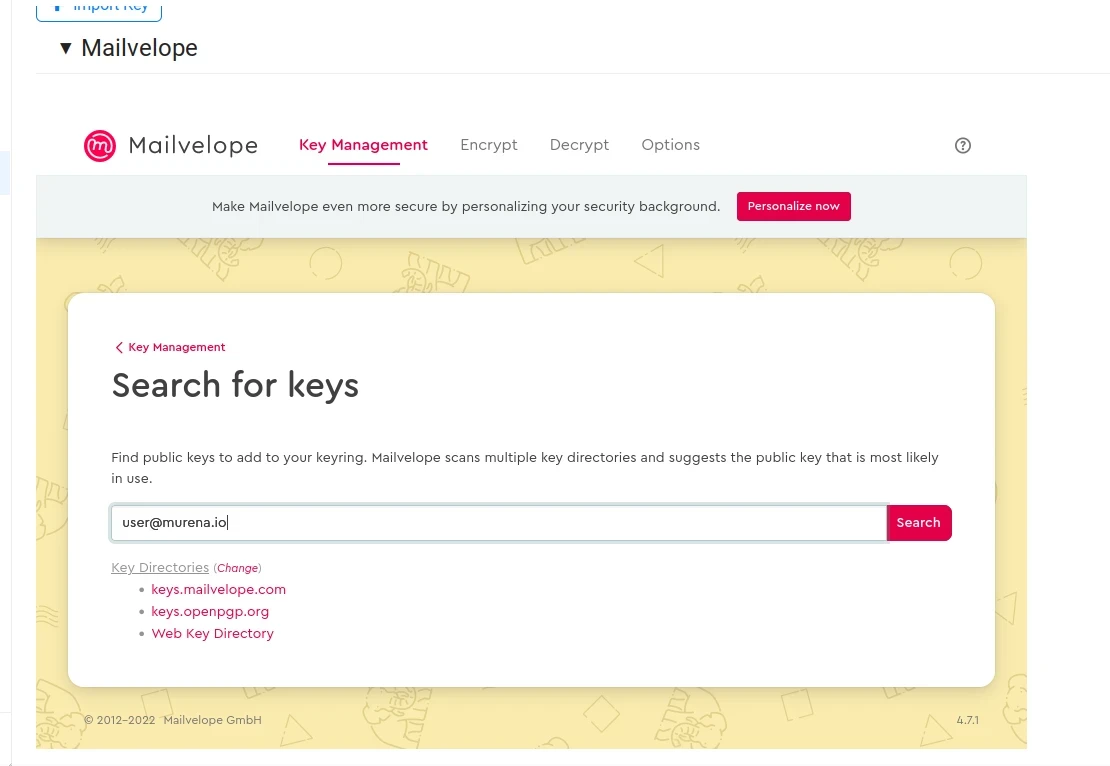The image size is (1110, 766).
Task: Open the Key Directories underlined link
Action: [x=160, y=568]
